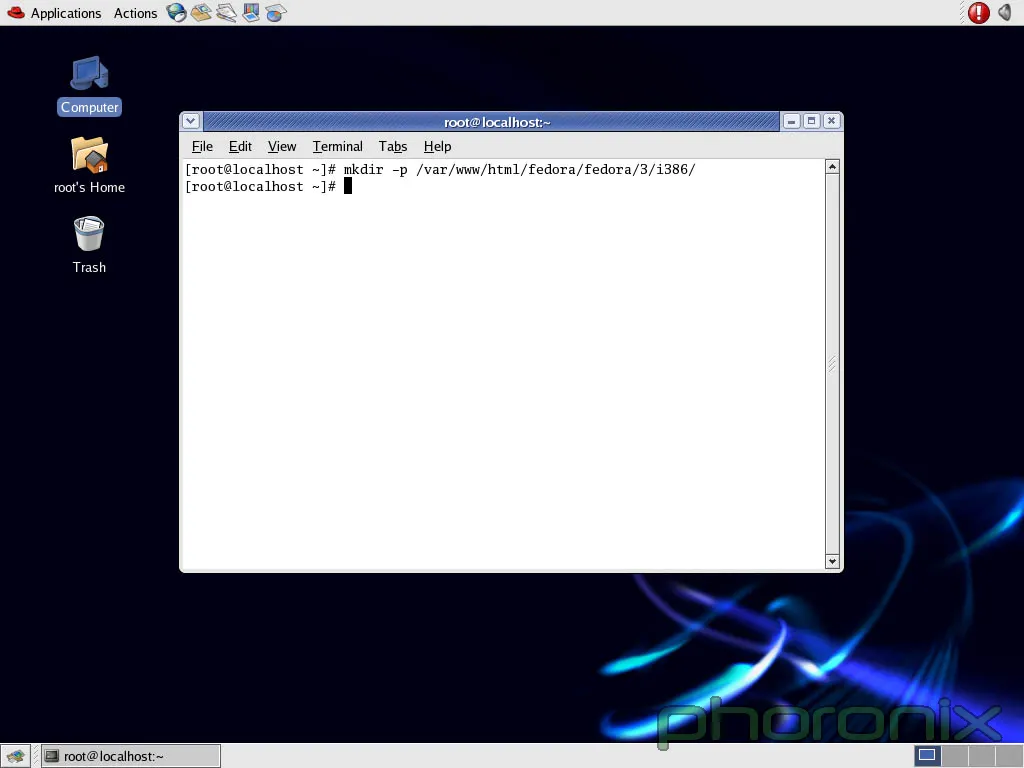Select the root's Home folder icon
The width and height of the screenshot is (1024, 768).
pos(89,165)
